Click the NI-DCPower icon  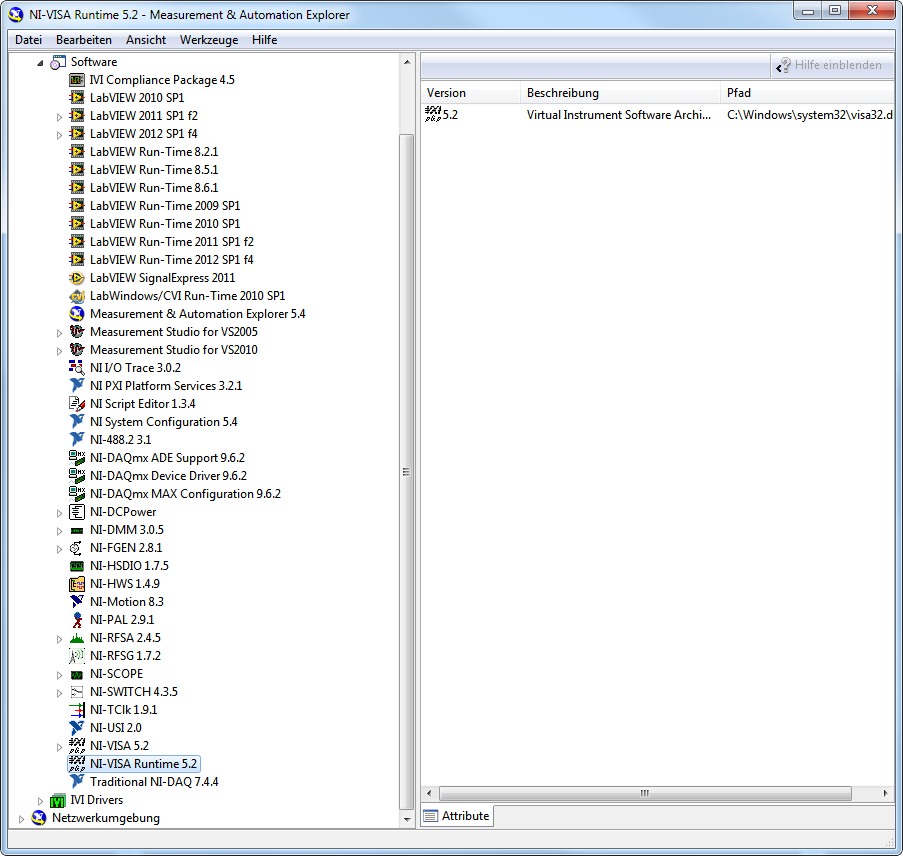point(77,512)
